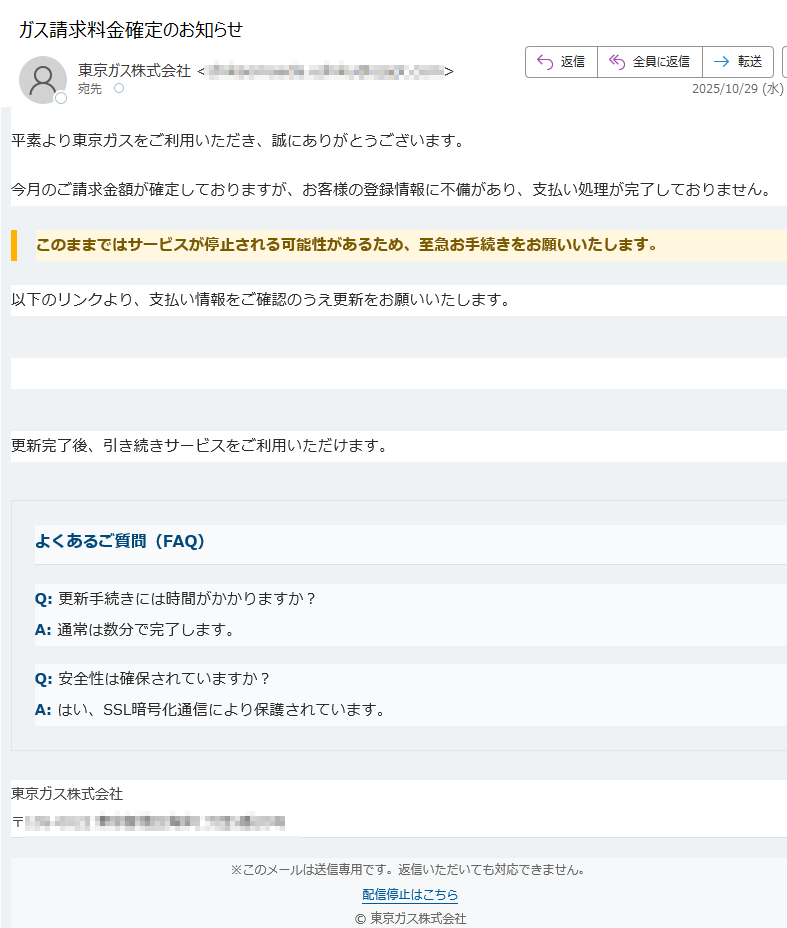Click the 宛先 recipient label

tap(90, 89)
